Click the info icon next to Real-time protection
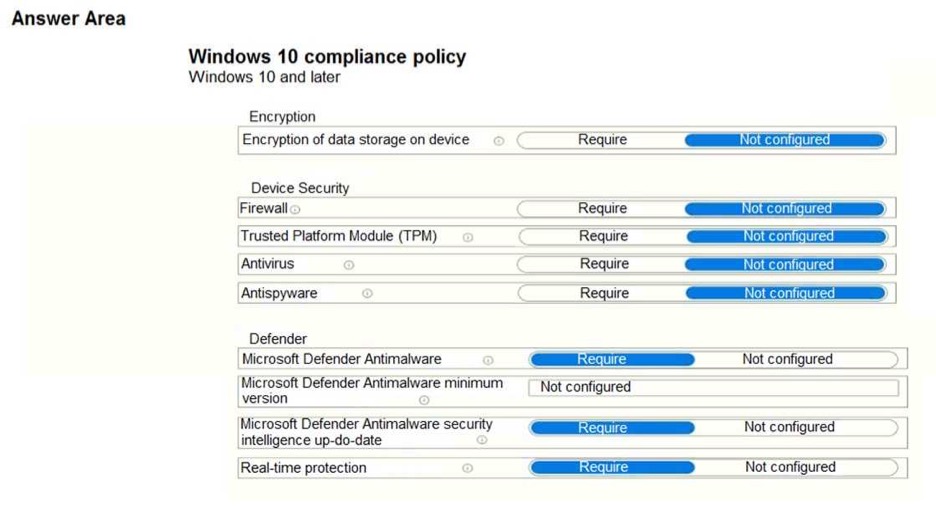Screen dimensions: 936x508 tap(467, 468)
